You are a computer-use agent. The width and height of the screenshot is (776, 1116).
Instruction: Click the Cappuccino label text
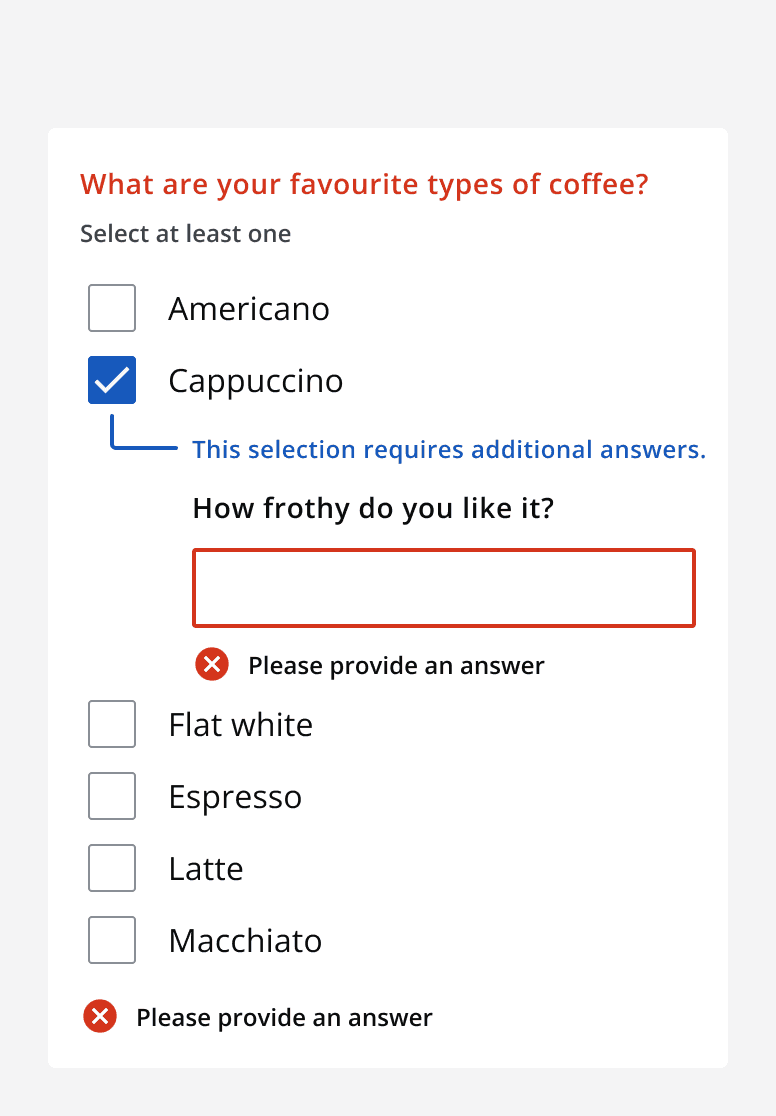(x=256, y=380)
